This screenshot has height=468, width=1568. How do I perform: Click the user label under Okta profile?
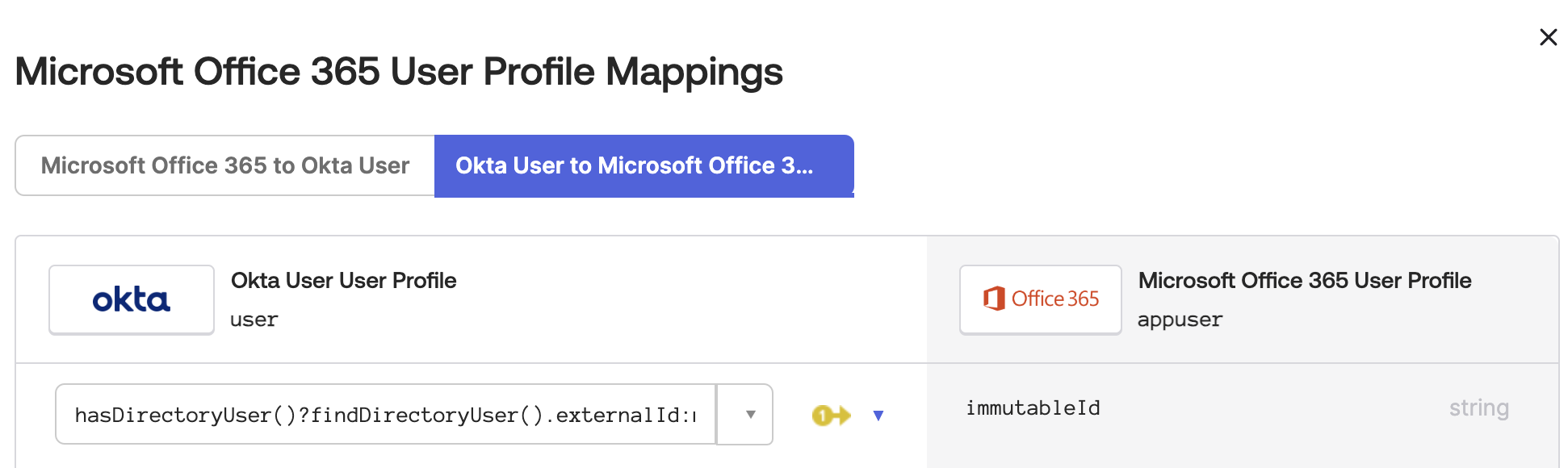pyautogui.click(x=254, y=320)
